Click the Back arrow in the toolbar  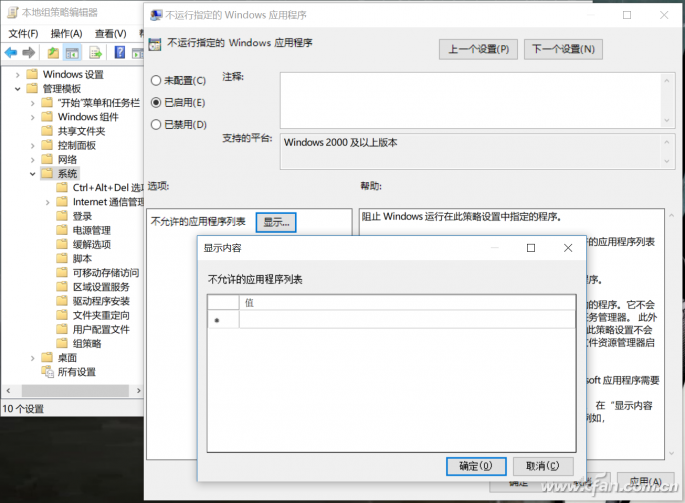click(10, 53)
